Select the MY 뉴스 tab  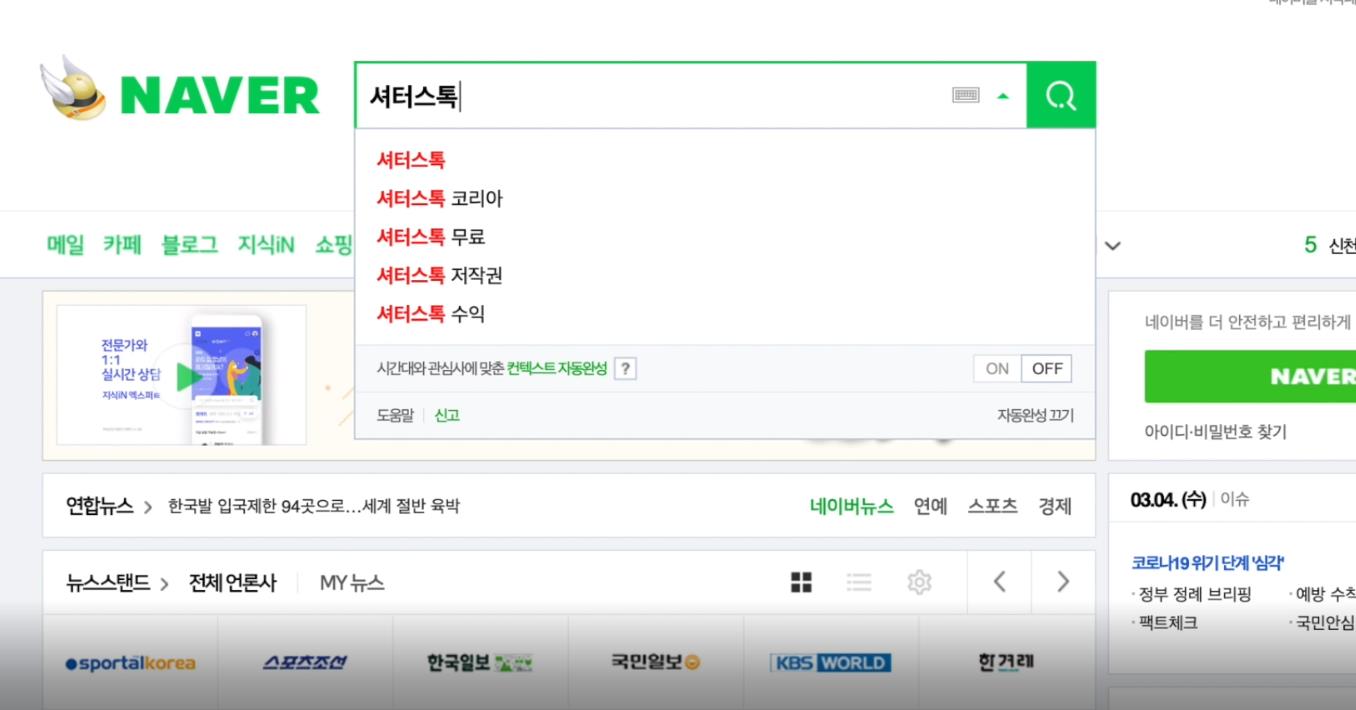(x=352, y=583)
